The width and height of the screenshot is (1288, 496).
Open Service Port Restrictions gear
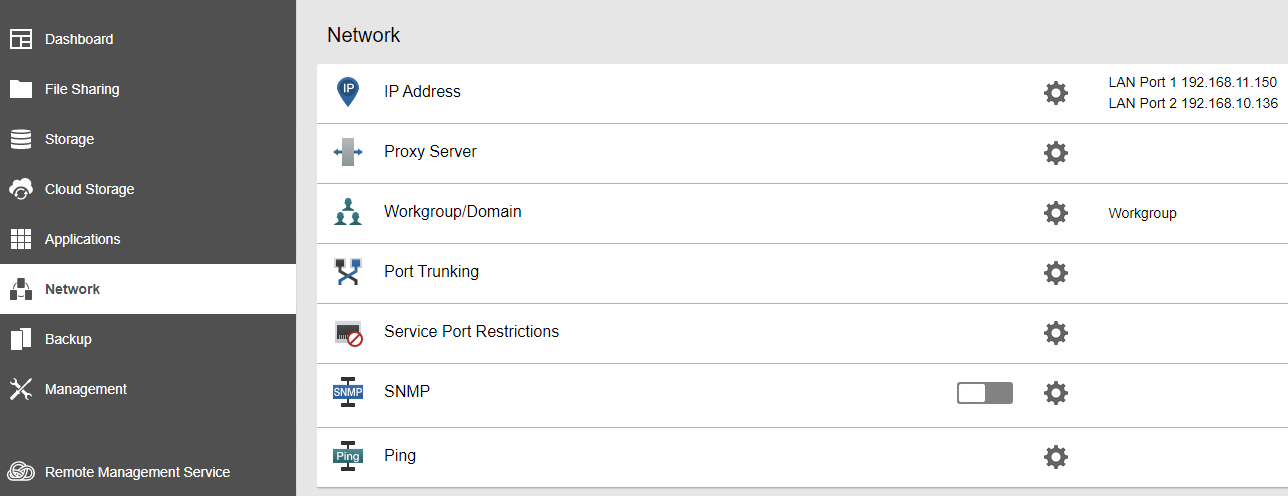click(1055, 333)
